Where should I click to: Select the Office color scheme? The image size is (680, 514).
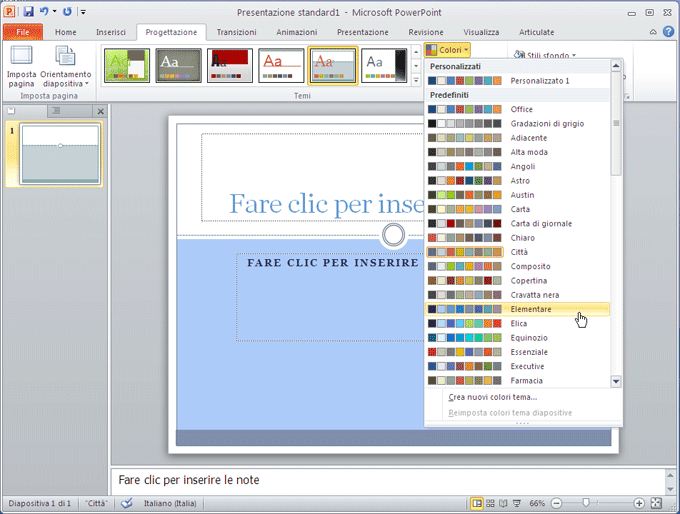pyautogui.click(x=517, y=109)
